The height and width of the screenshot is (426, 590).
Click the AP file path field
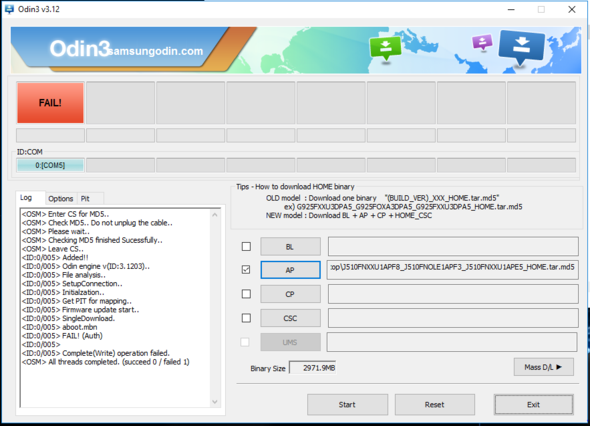click(x=453, y=269)
